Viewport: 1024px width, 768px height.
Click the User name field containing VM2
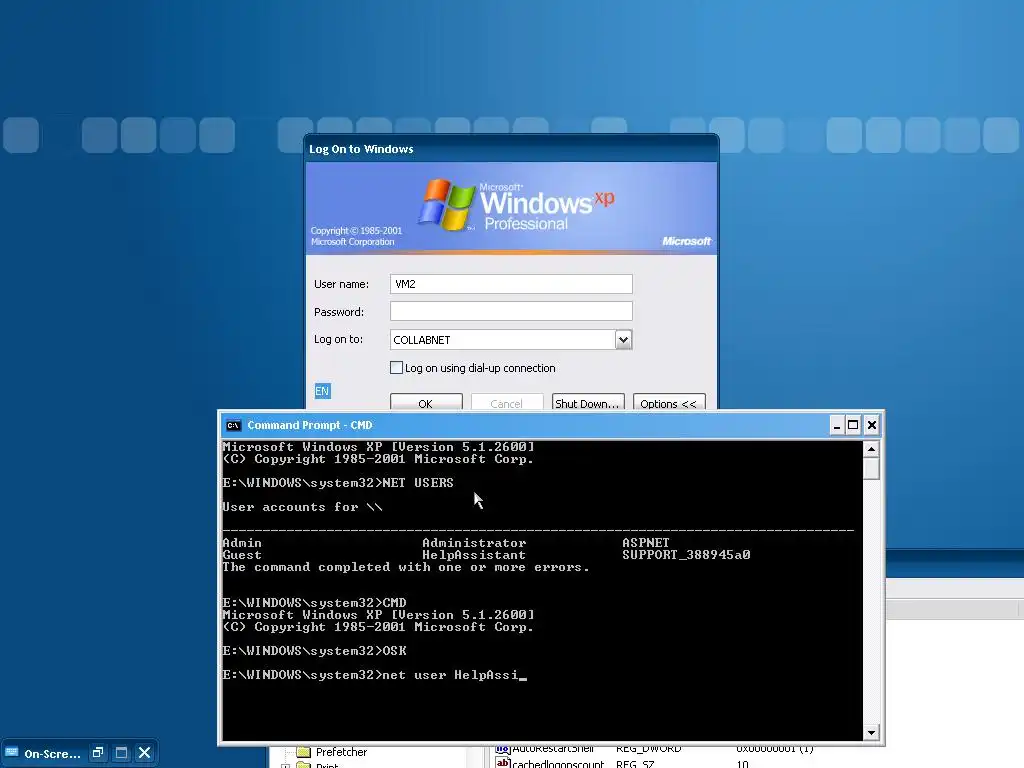click(511, 284)
